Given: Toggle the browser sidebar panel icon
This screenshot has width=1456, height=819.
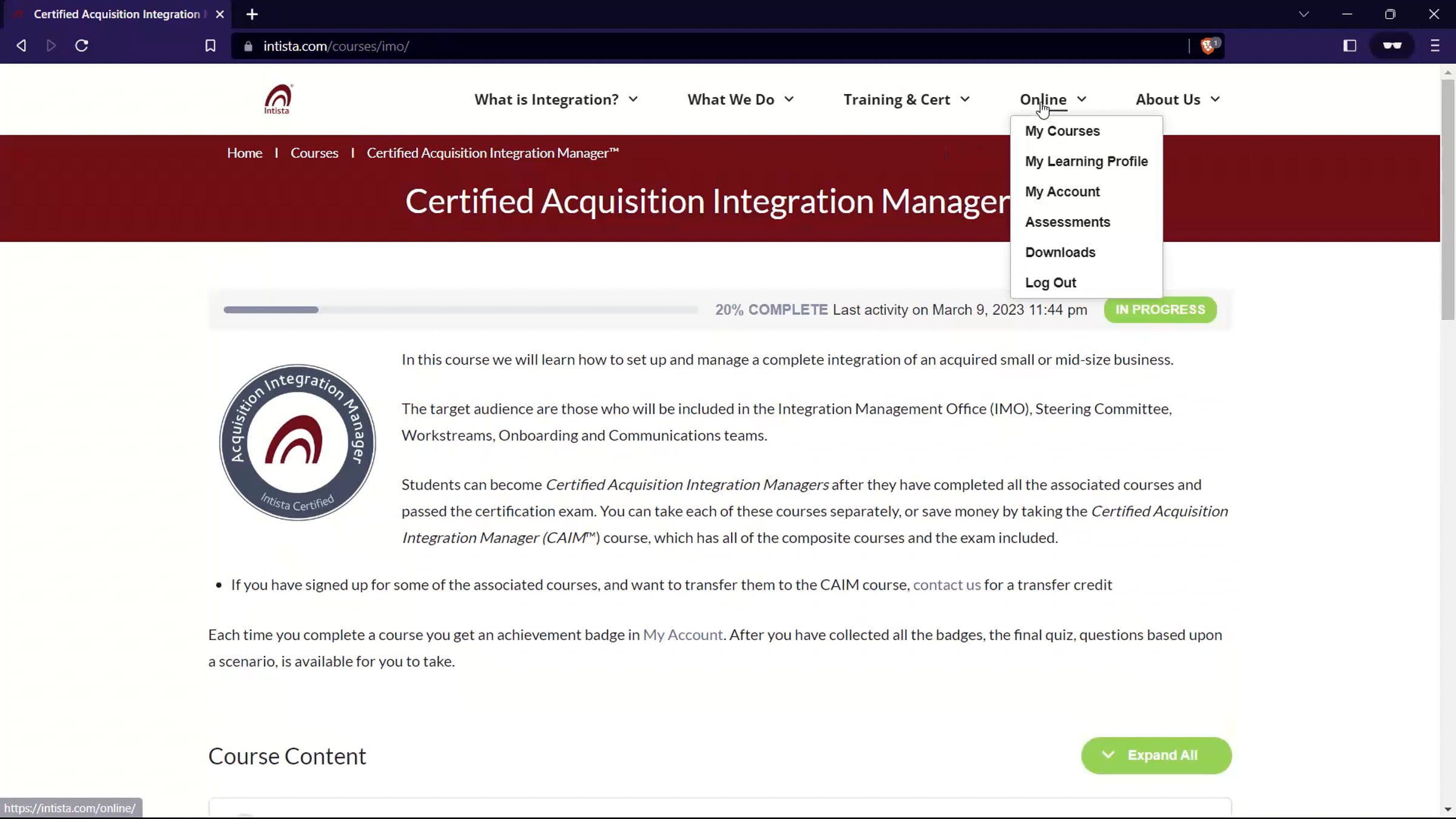Looking at the screenshot, I should point(1349,45).
